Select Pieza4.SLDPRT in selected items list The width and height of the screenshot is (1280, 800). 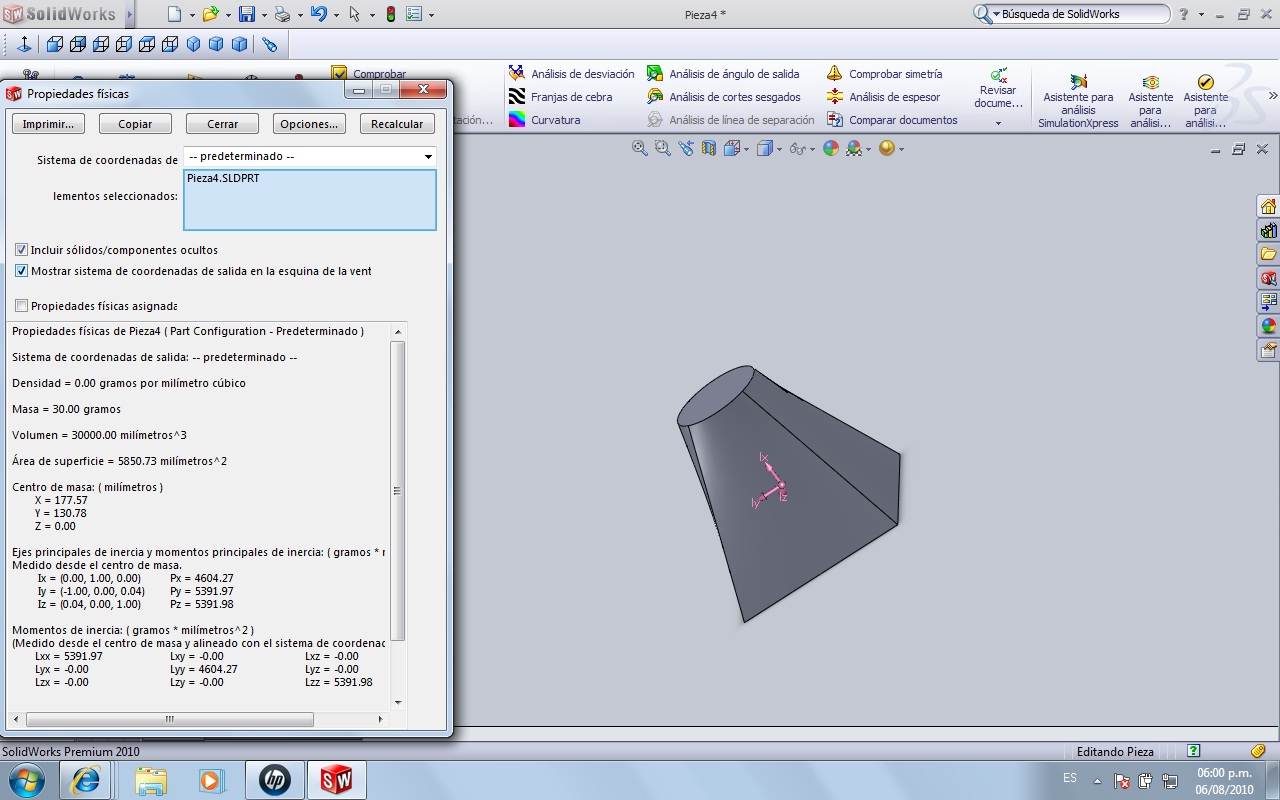point(223,178)
